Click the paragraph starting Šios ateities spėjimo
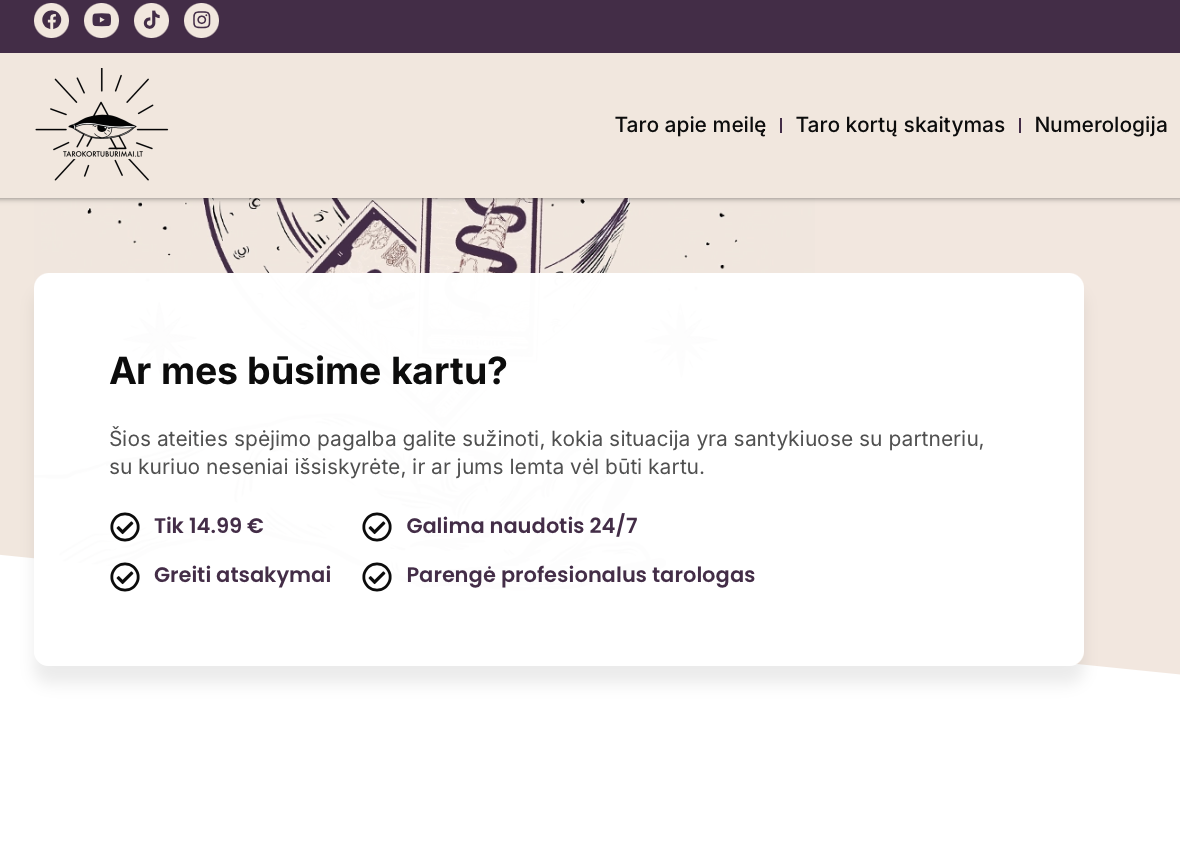1180x848 pixels. click(546, 452)
